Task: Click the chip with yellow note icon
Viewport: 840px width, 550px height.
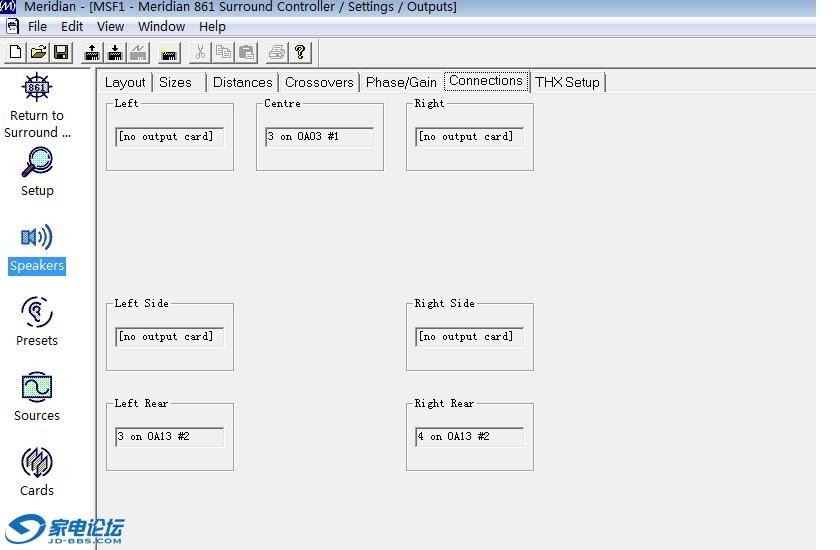Action: click(x=168, y=52)
